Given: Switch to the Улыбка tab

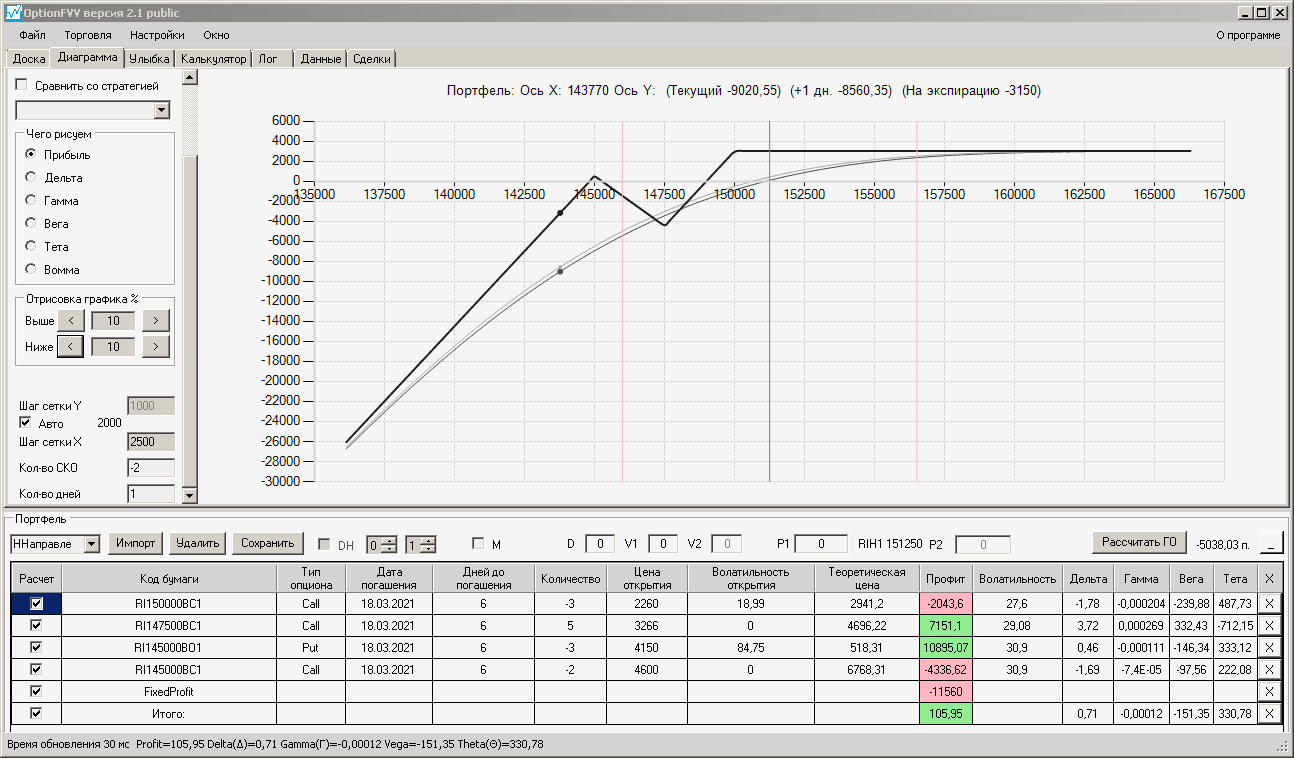Looking at the screenshot, I should [150, 59].
